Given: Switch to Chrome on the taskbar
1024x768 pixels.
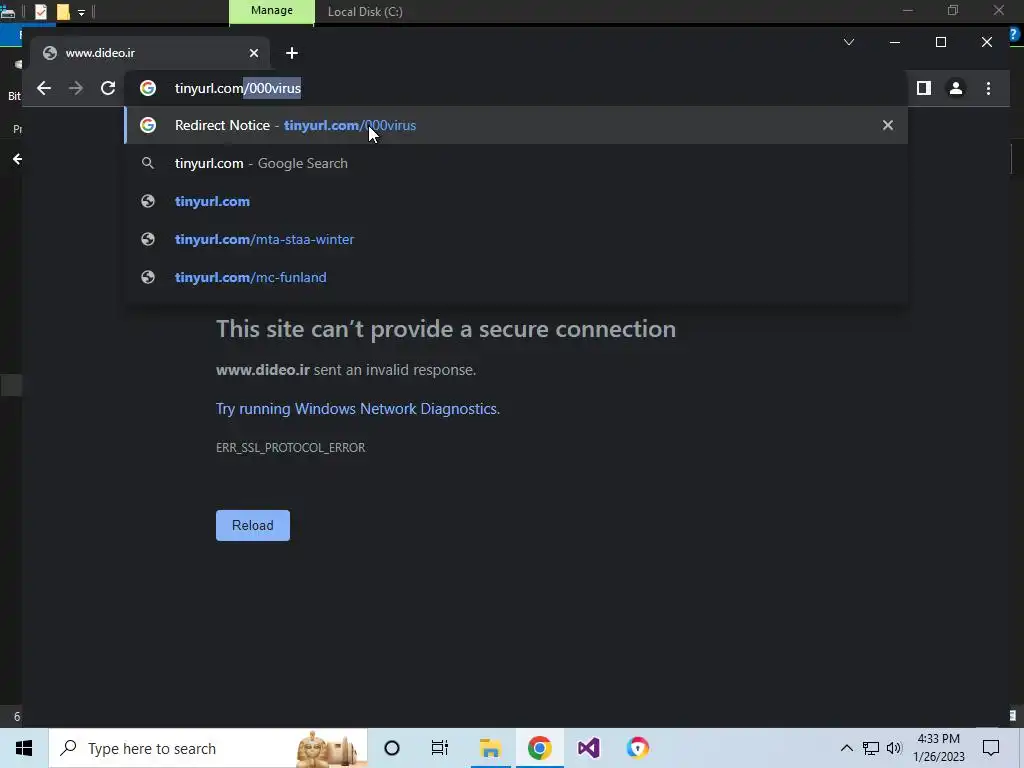Looking at the screenshot, I should (539, 748).
